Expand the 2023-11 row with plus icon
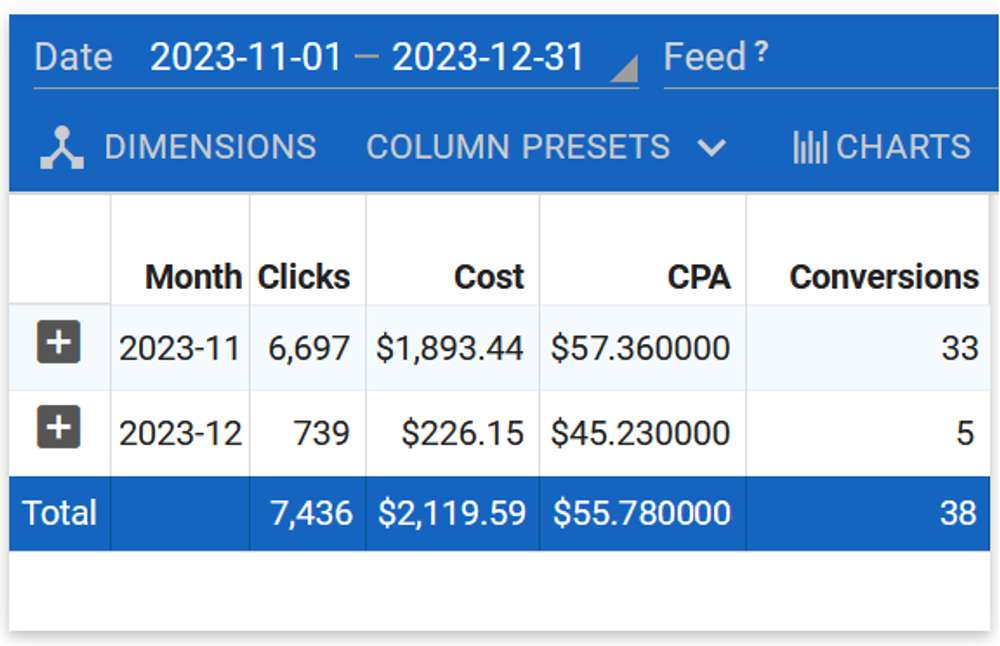Image resolution: width=1000 pixels, height=646 pixels. (59, 343)
